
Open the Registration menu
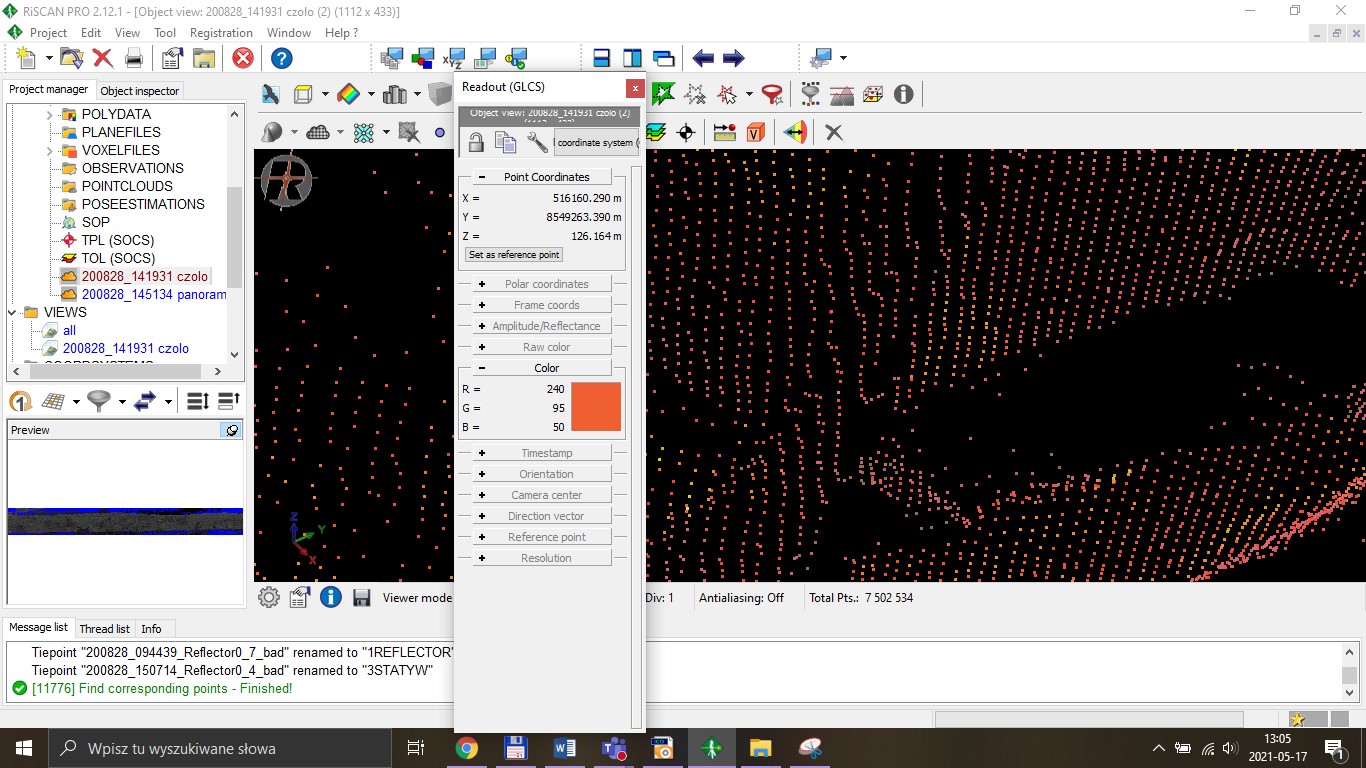point(221,33)
